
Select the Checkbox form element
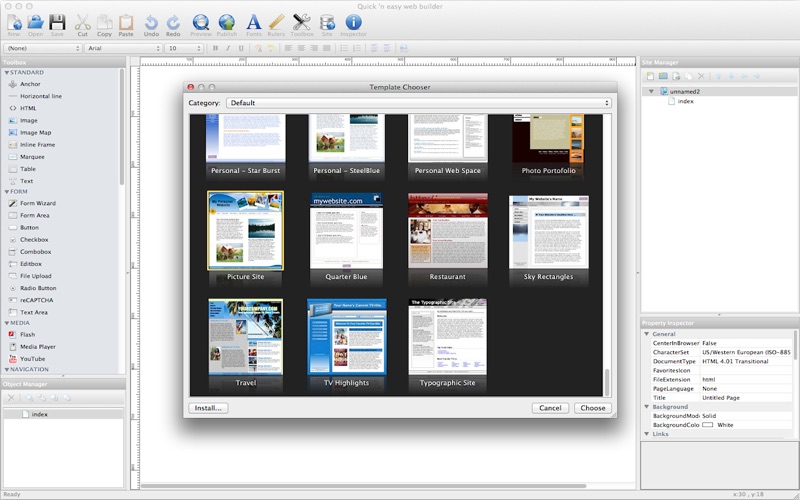pos(34,240)
